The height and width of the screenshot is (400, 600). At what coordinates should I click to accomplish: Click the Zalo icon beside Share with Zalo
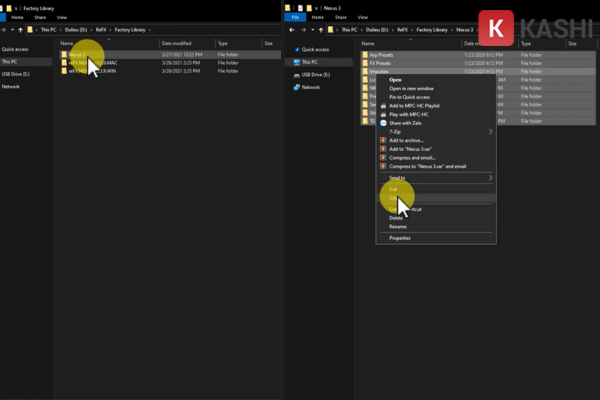[383, 122]
